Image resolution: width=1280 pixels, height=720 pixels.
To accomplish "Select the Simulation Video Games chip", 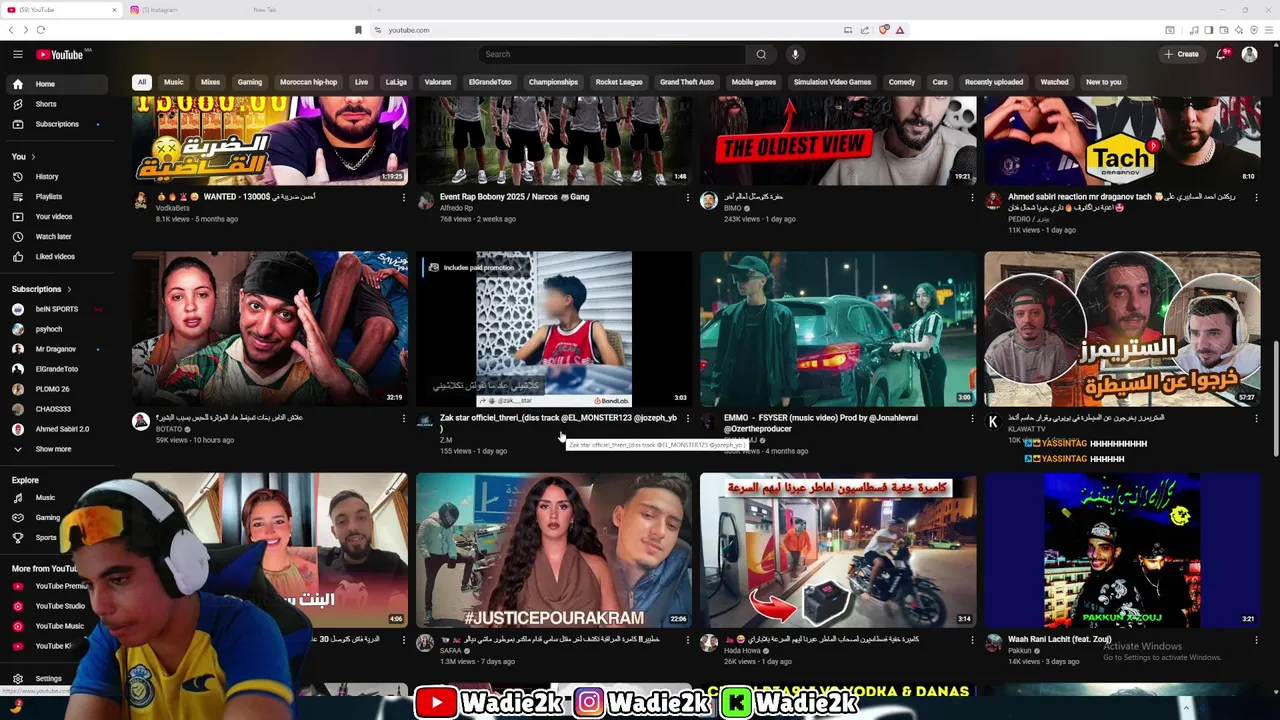I will pos(832,82).
